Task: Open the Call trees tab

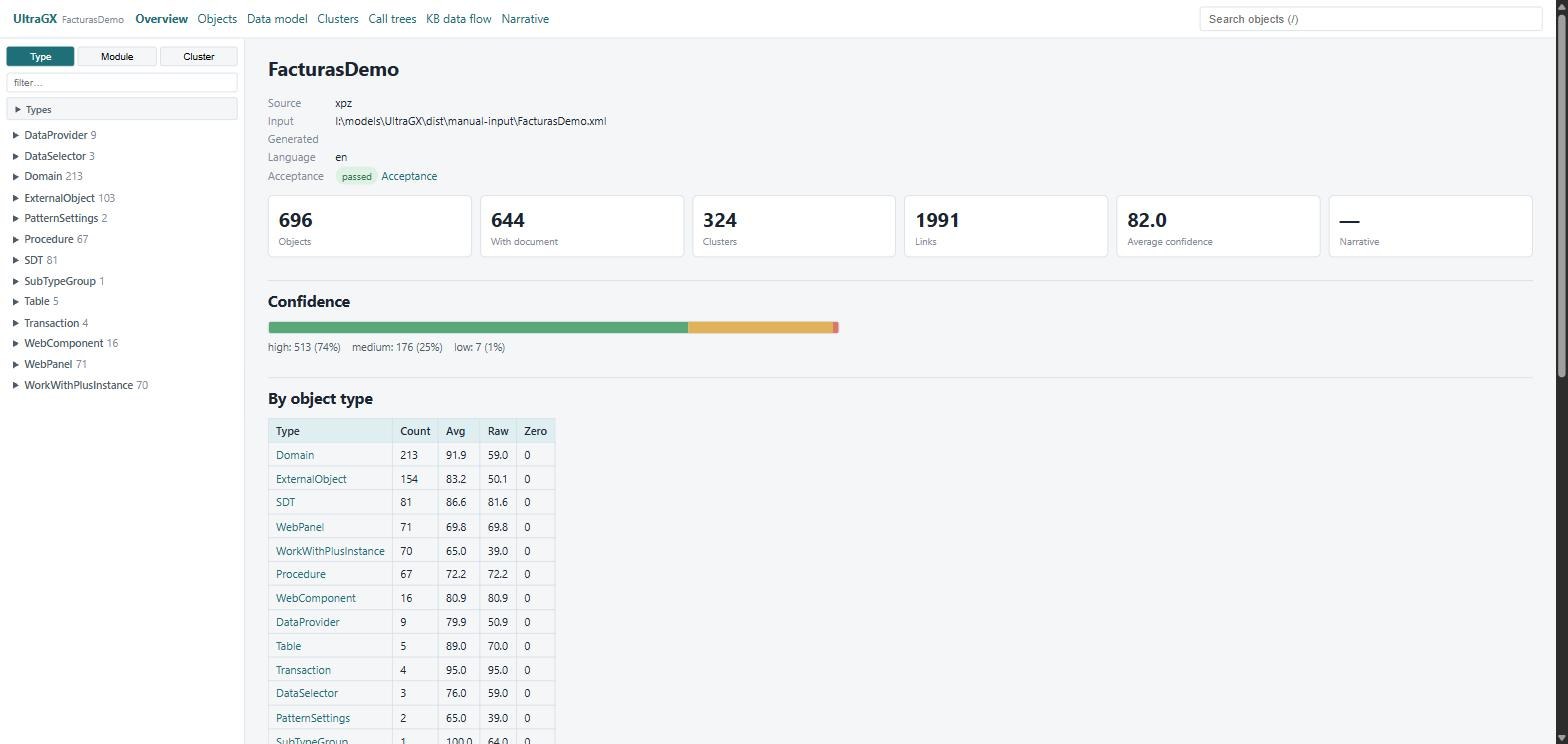Action: pos(392,19)
